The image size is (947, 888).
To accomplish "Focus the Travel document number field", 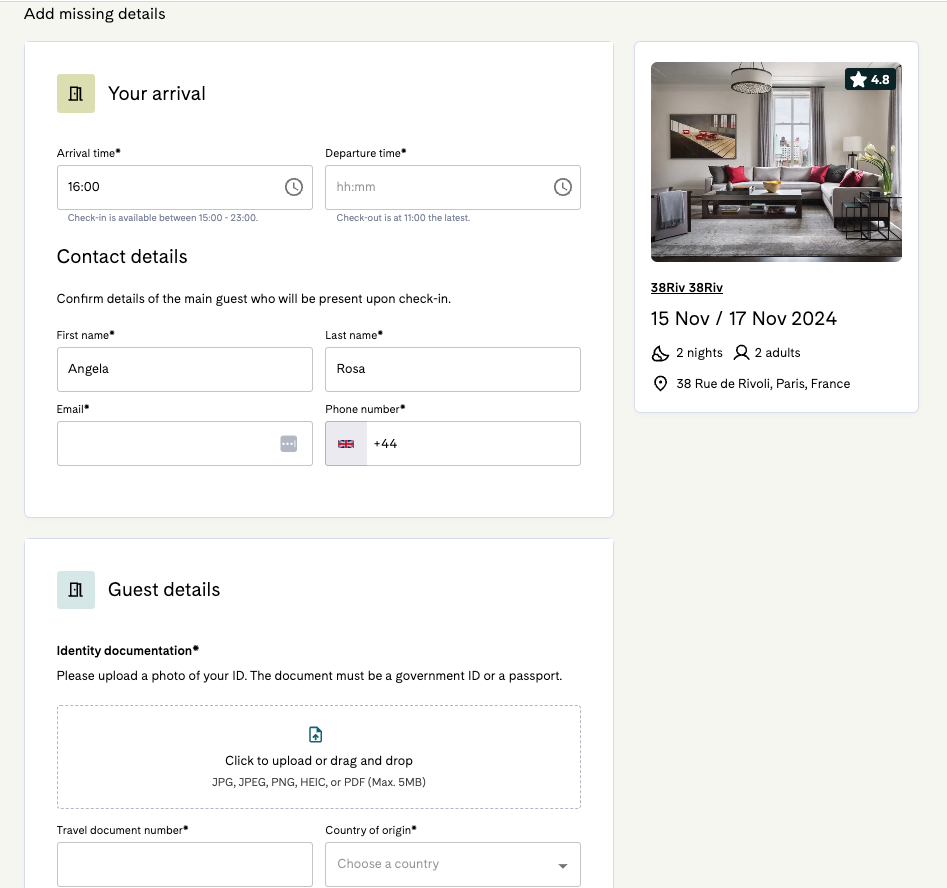I will [x=185, y=864].
